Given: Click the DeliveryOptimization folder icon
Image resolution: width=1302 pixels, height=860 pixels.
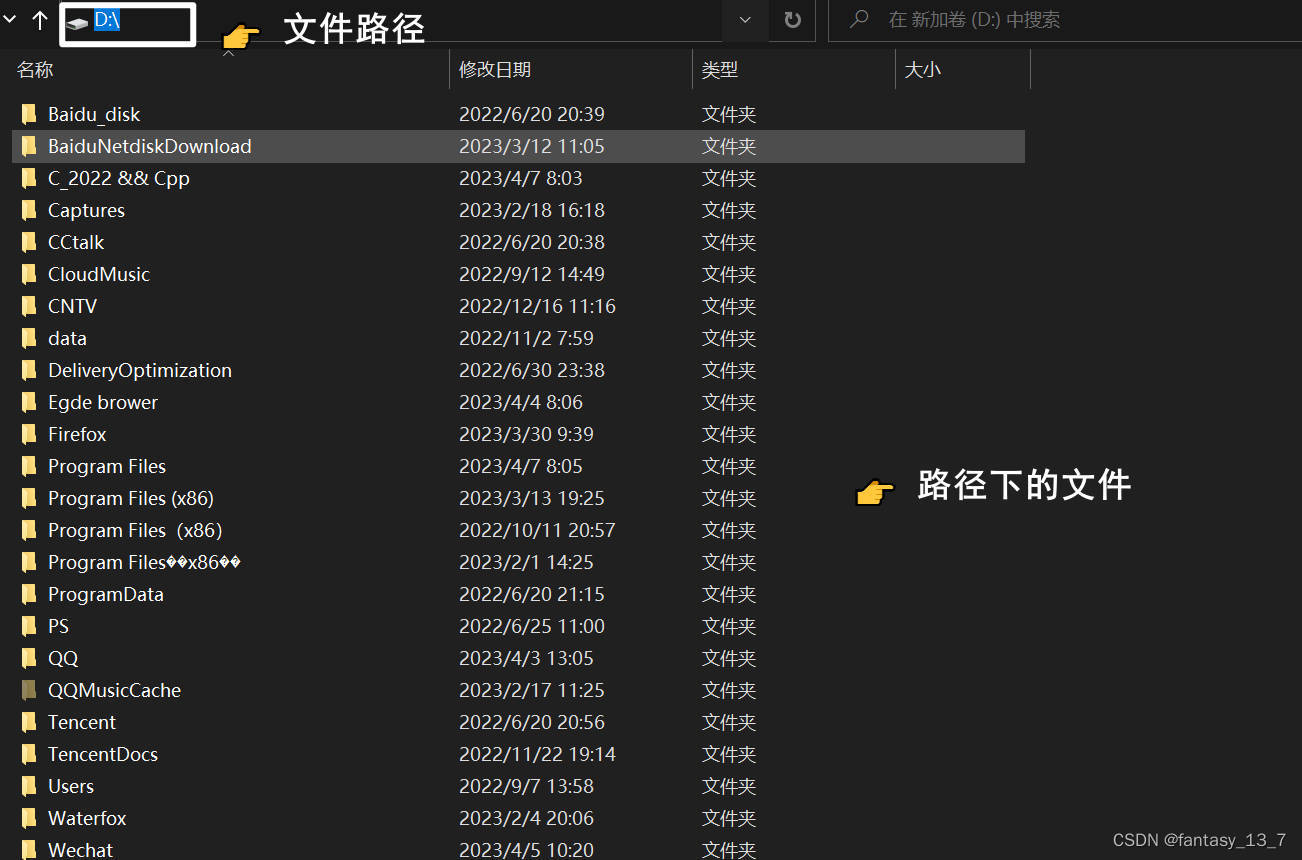Looking at the screenshot, I should [29, 370].
